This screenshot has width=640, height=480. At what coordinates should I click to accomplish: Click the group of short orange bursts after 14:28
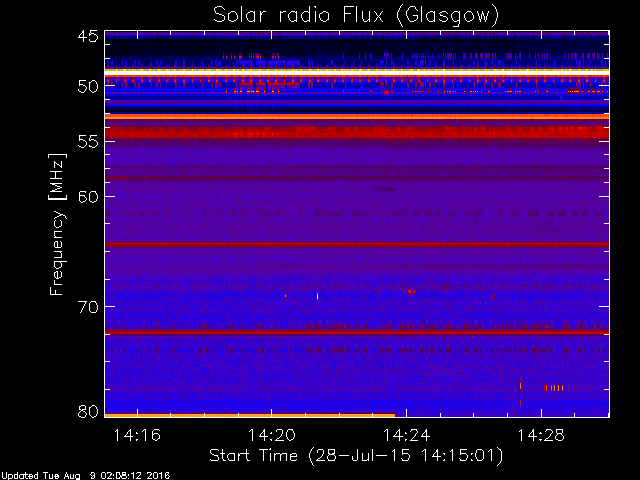[554, 388]
